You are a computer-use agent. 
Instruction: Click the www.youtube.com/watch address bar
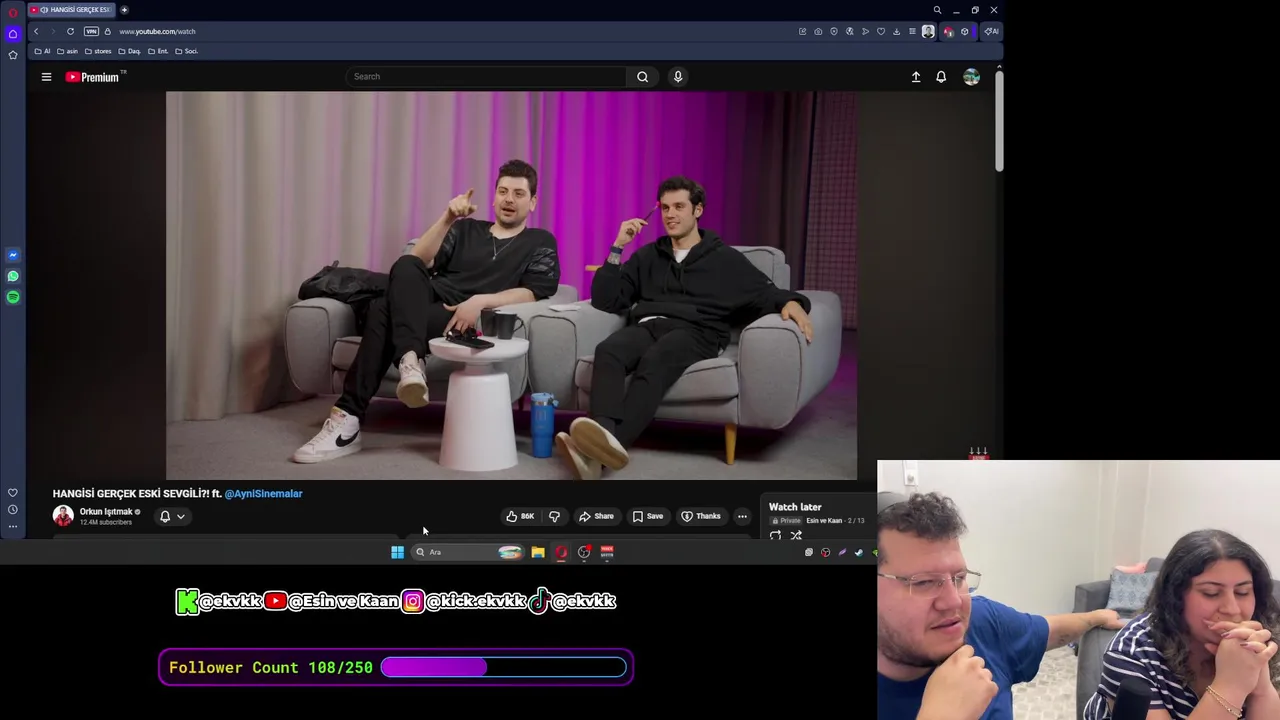click(x=157, y=31)
